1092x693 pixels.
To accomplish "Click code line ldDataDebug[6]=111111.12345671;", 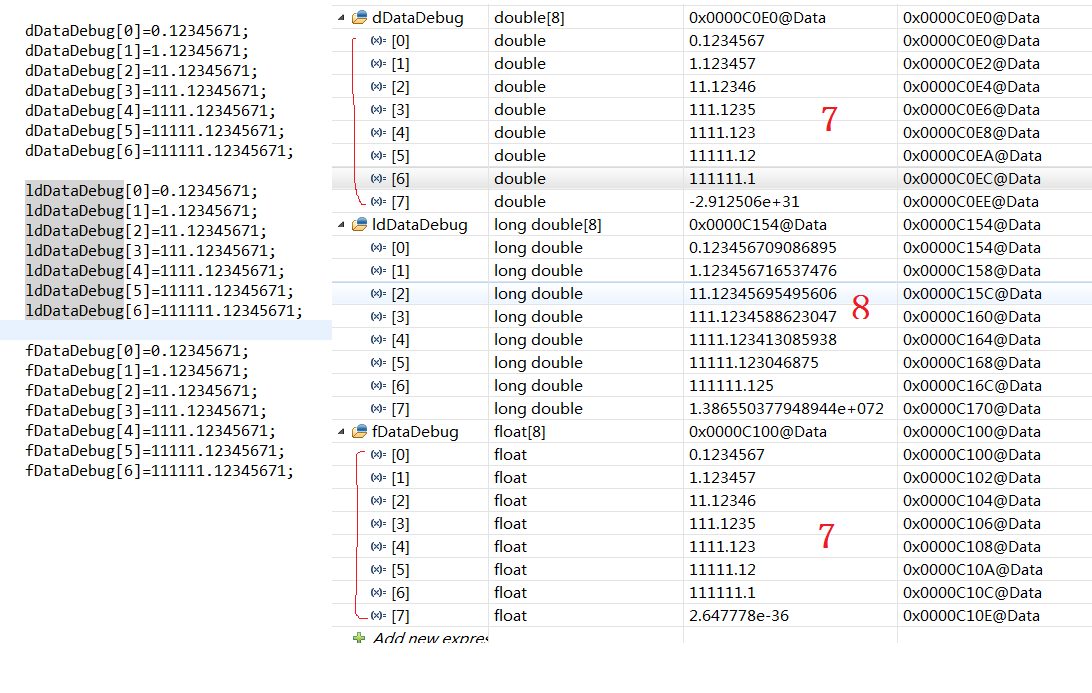I will point(164,310).
